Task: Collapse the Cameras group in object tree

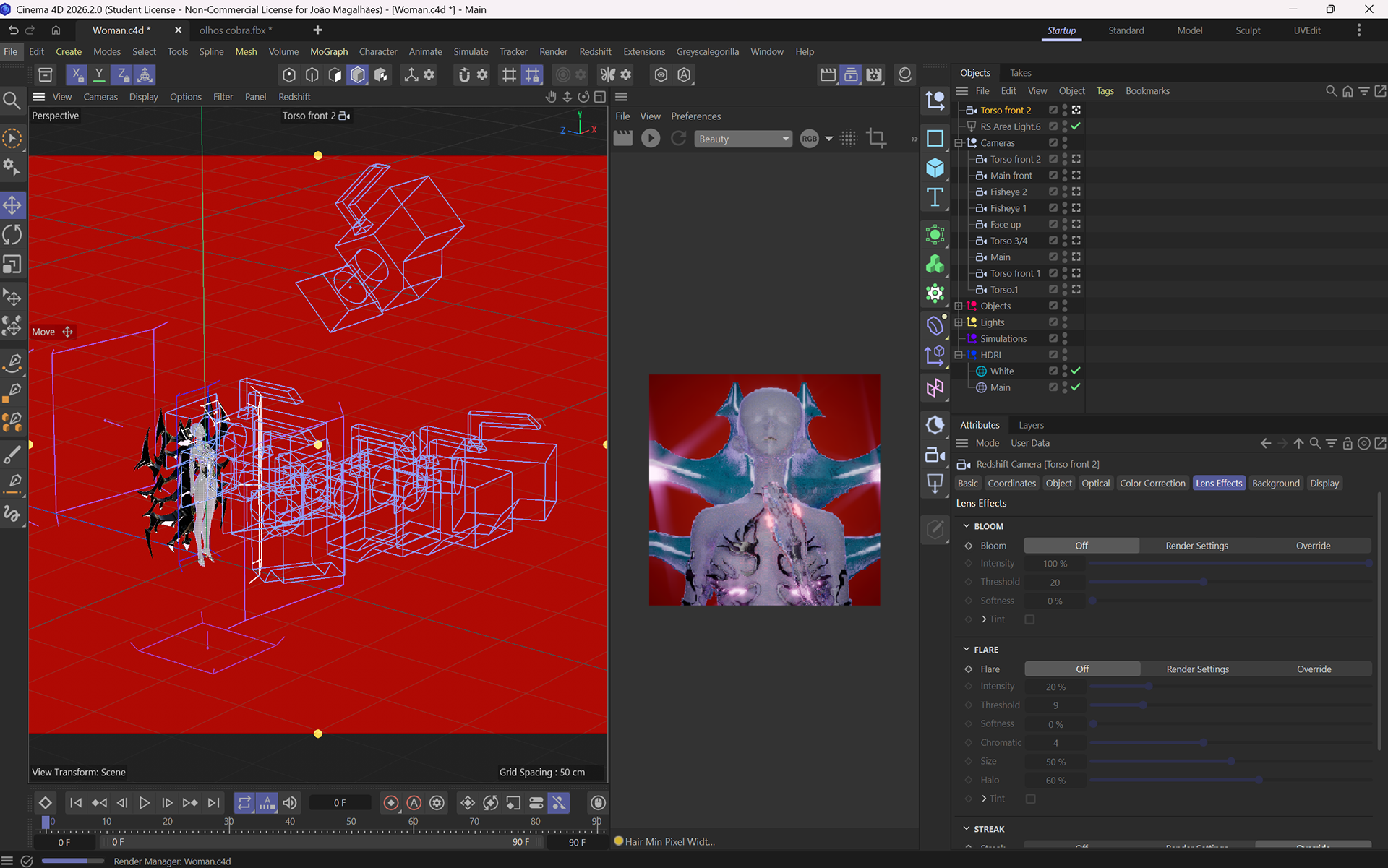Action: coord(959,143)
